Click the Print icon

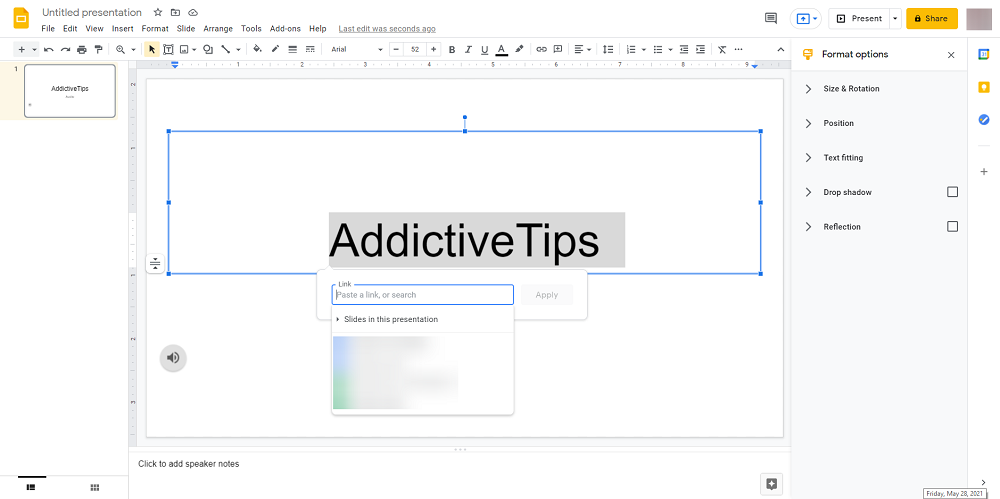pos(82,49)
